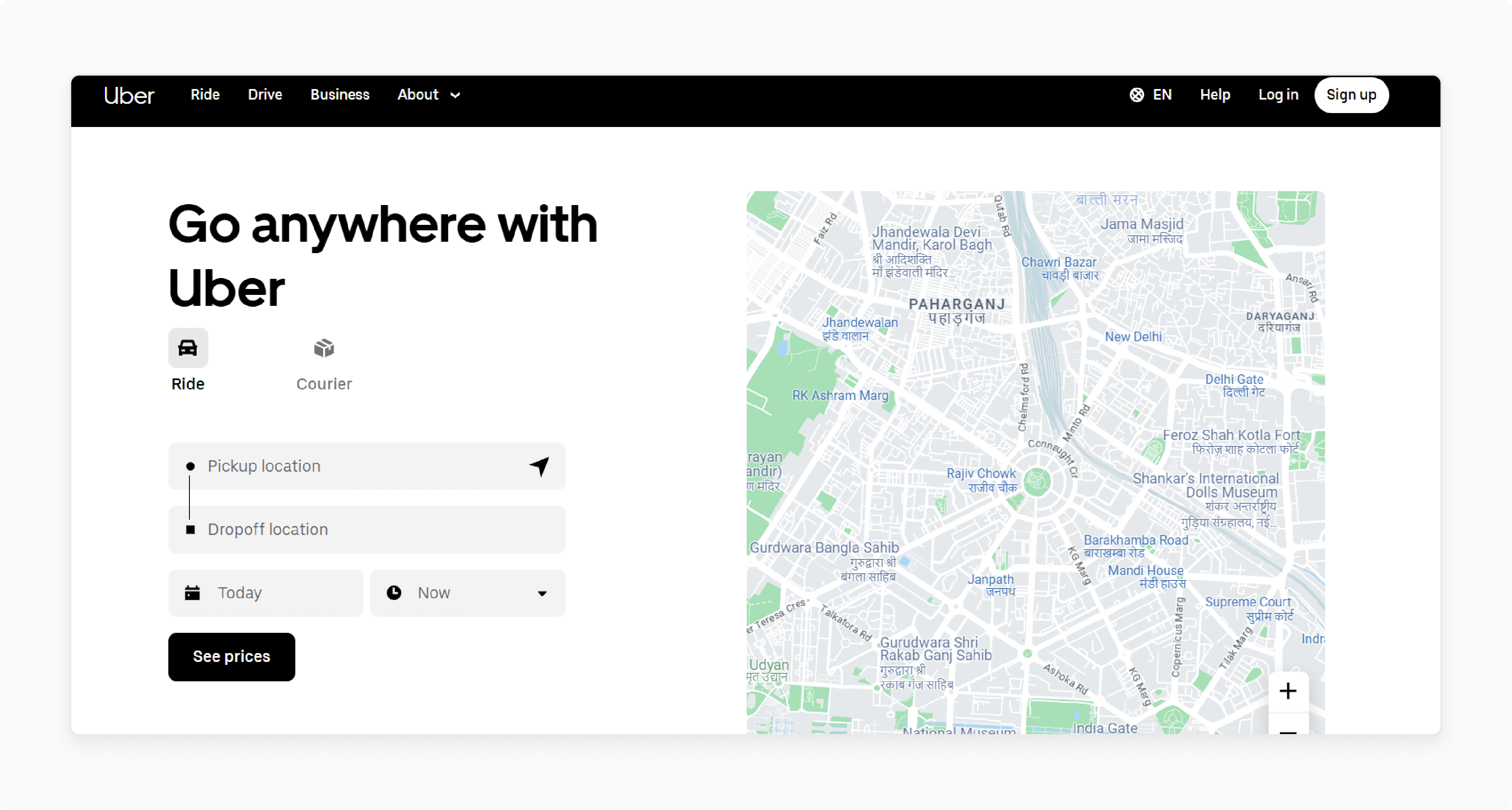1512x810 pixels.
Task: Zoom in the map with plus
Action: click(x=1288, y=691)
